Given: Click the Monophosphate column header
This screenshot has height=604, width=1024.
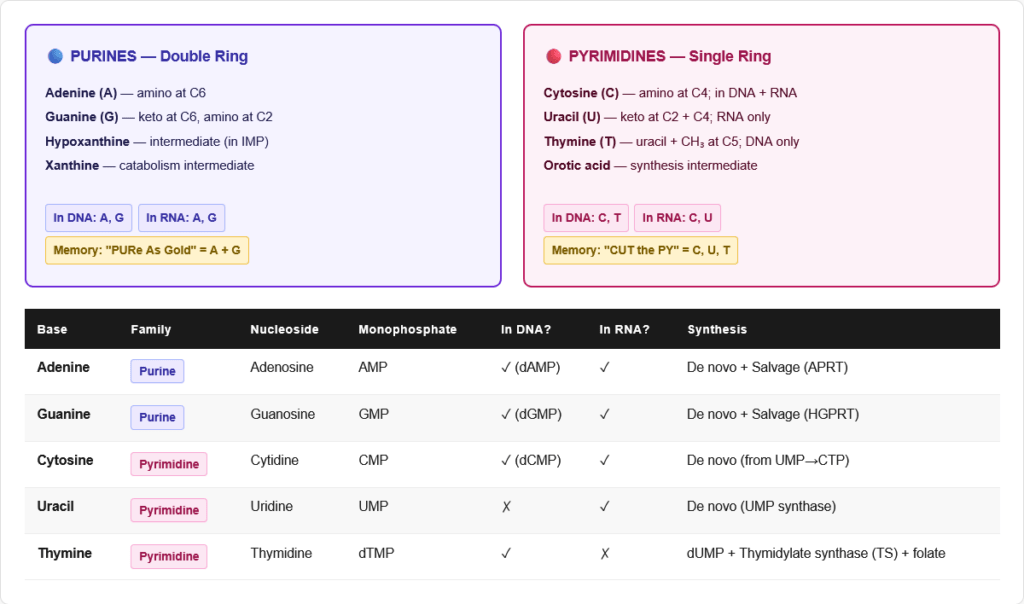Looking at the screenshot, I should pyautogui.click(x=407, y=329).
